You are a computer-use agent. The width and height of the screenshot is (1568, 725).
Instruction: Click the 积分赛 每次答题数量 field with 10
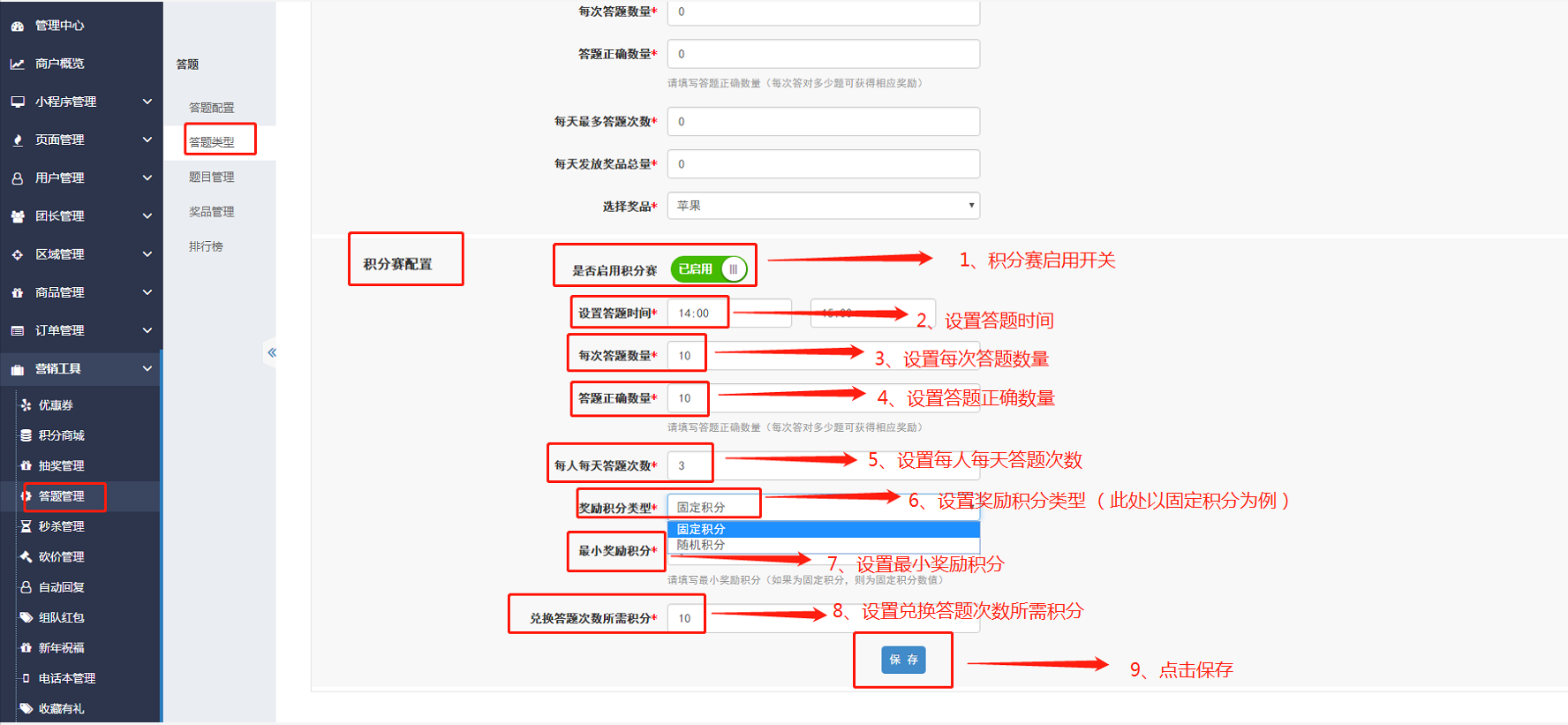coord(824,355)
